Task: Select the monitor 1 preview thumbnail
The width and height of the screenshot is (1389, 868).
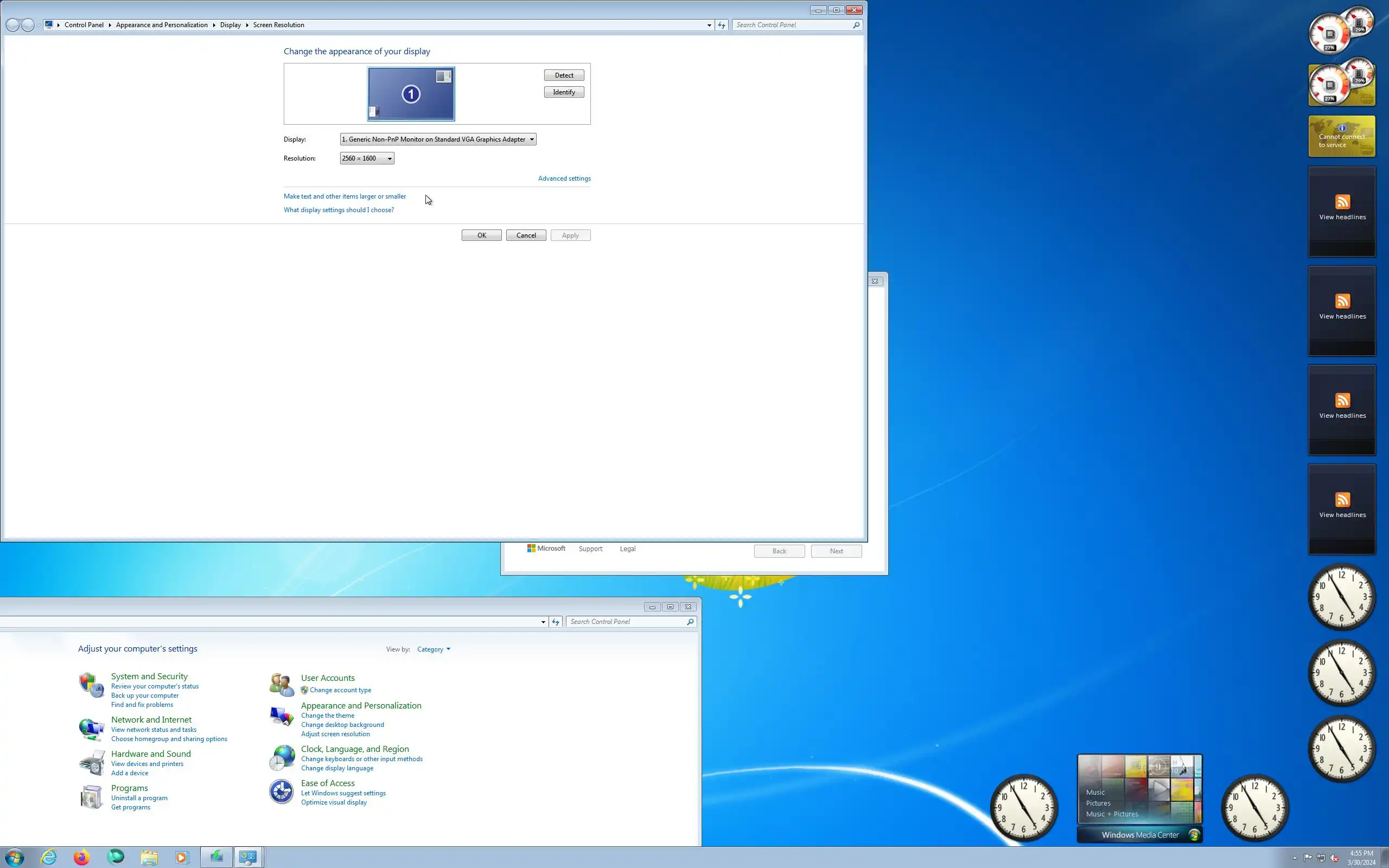Action: click(x=411, y=94)
